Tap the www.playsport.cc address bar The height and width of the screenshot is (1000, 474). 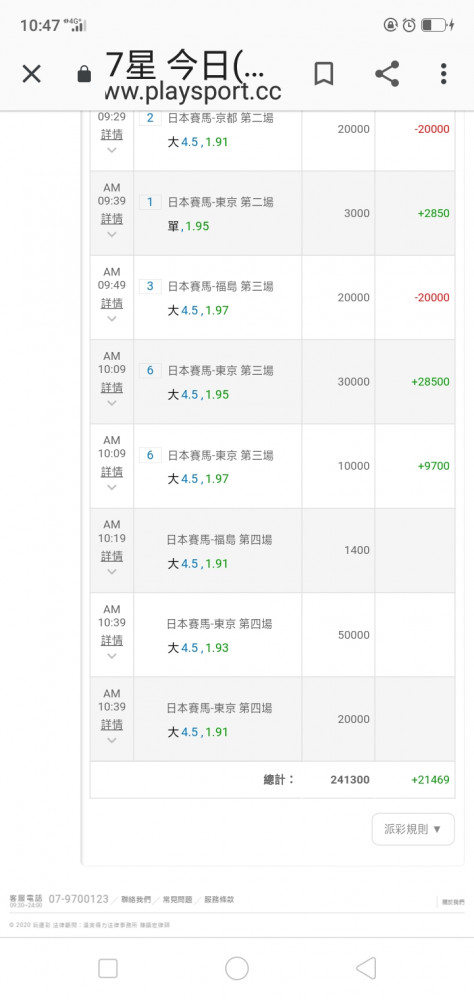click(193, 91)
